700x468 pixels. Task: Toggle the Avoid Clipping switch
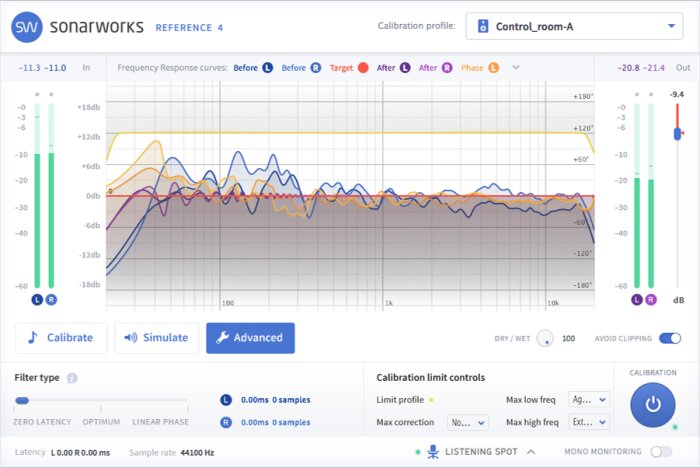click(x=670, y=338)
